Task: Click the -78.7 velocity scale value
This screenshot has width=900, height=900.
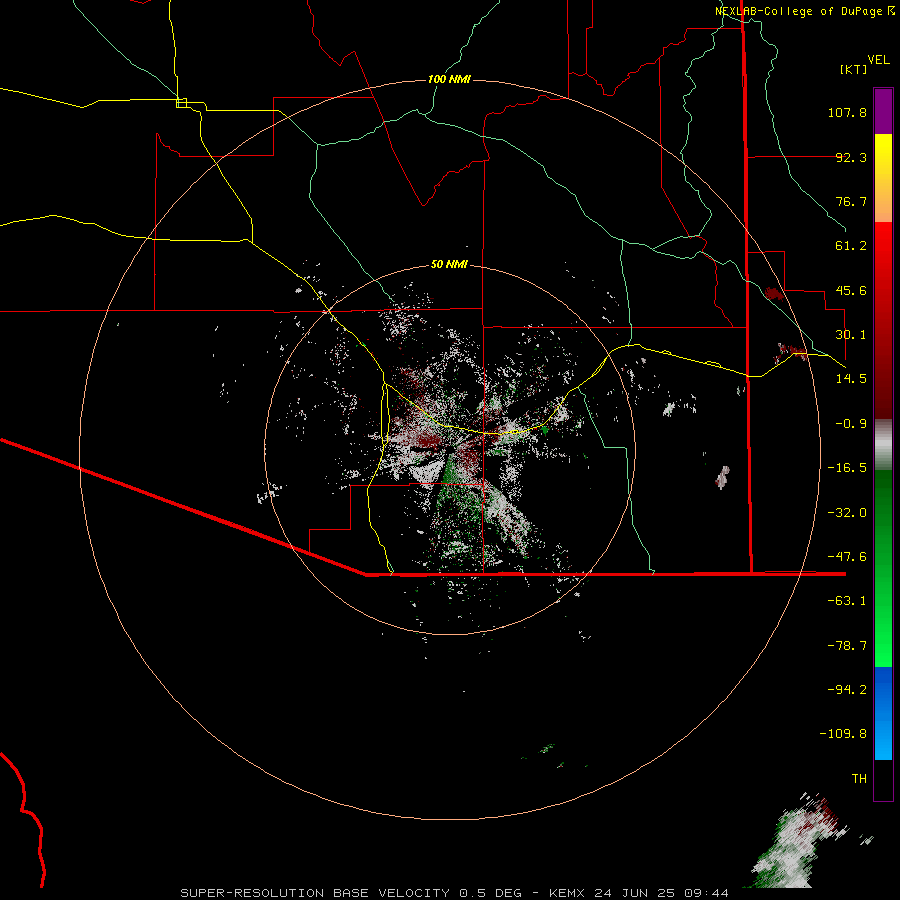Action: tap(847, 646)
